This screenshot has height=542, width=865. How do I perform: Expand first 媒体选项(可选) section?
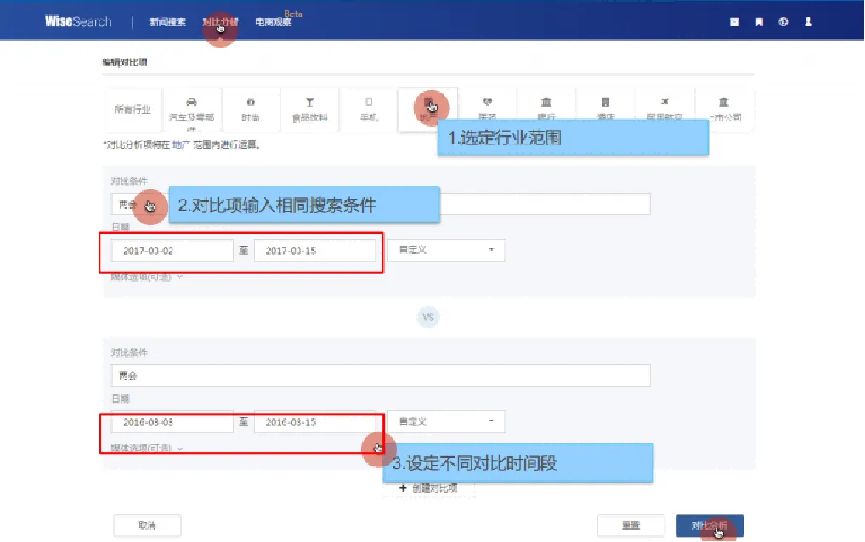[147, 277]
